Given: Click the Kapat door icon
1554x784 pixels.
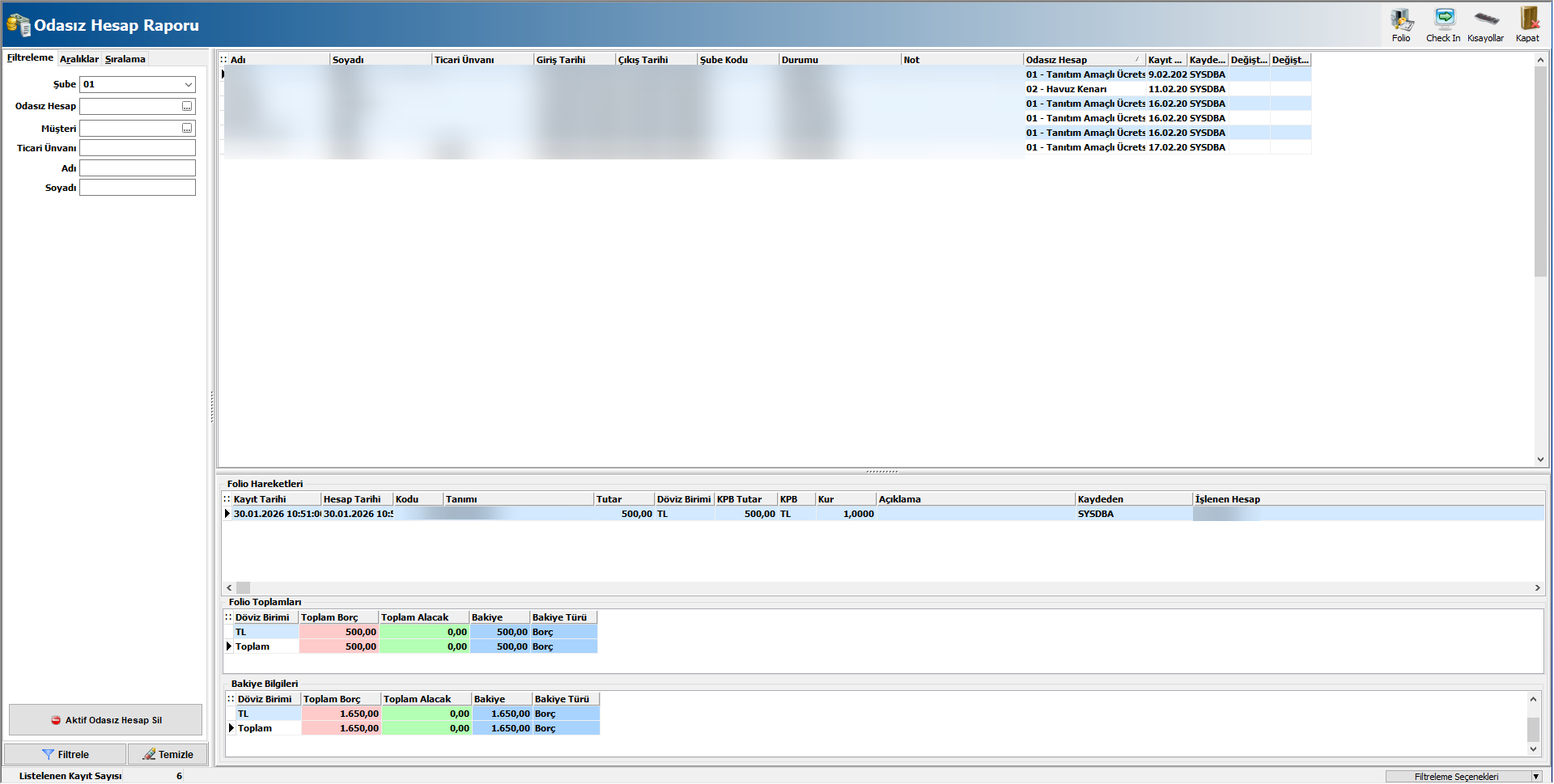Looking at the screenshot, I should point(1528,24).
